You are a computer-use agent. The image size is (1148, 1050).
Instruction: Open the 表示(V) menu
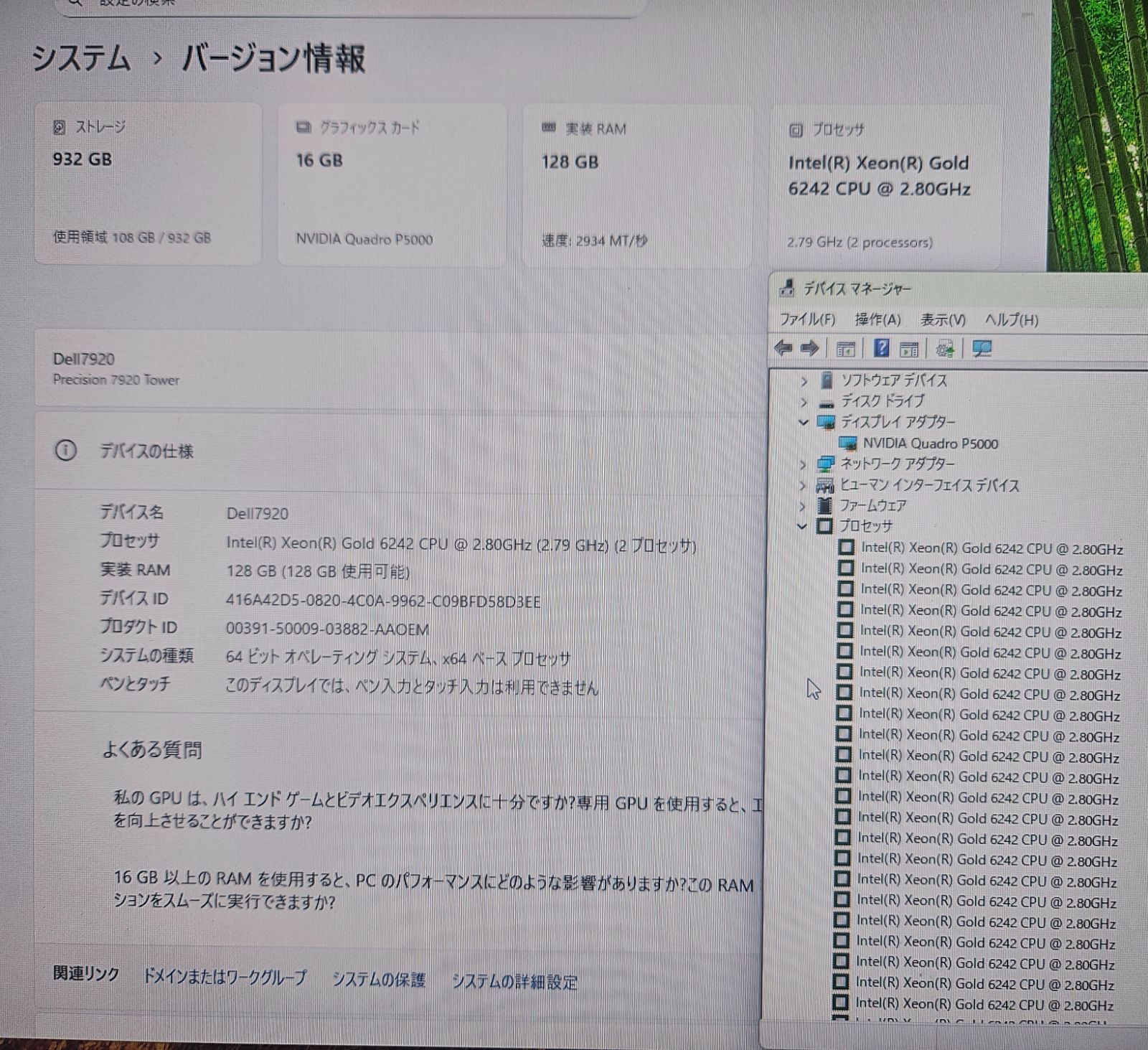pyautogui.click(x=943, y=320)
